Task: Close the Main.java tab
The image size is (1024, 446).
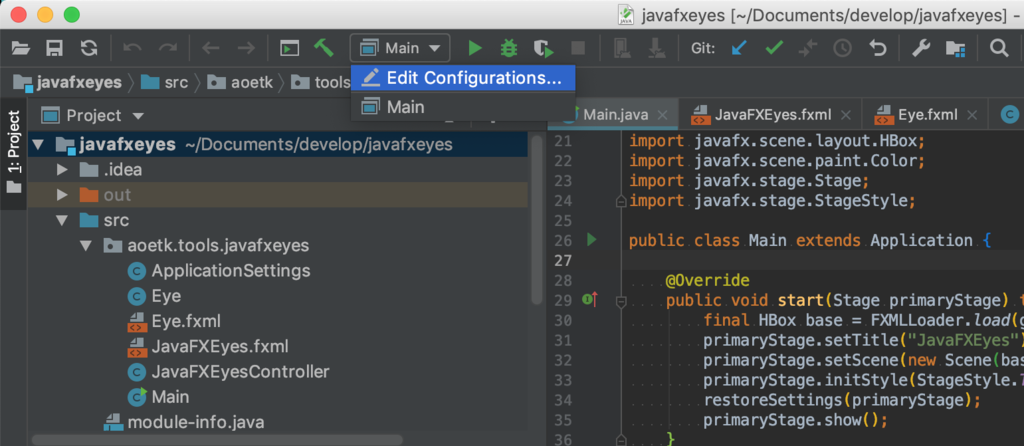Action: 662,116
